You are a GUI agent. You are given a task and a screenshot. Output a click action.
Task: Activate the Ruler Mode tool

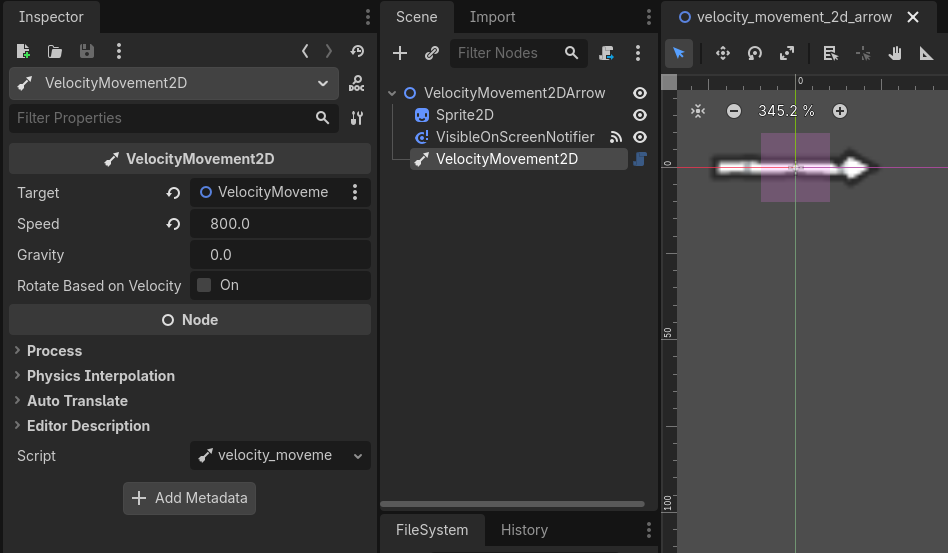(x=926, y=53)
